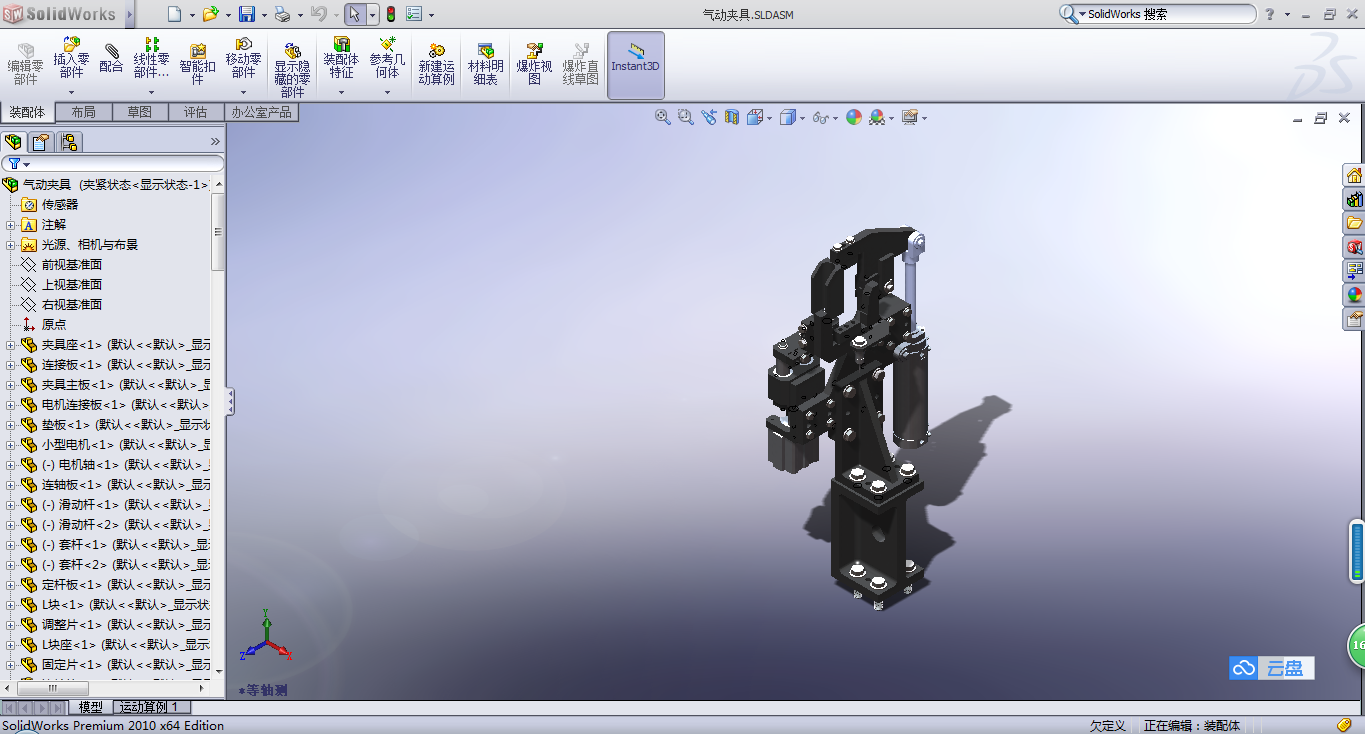Click Zoom to Area icon
Image resolution: width=1365 pixels, height=734 pixels.
(685, 117)
